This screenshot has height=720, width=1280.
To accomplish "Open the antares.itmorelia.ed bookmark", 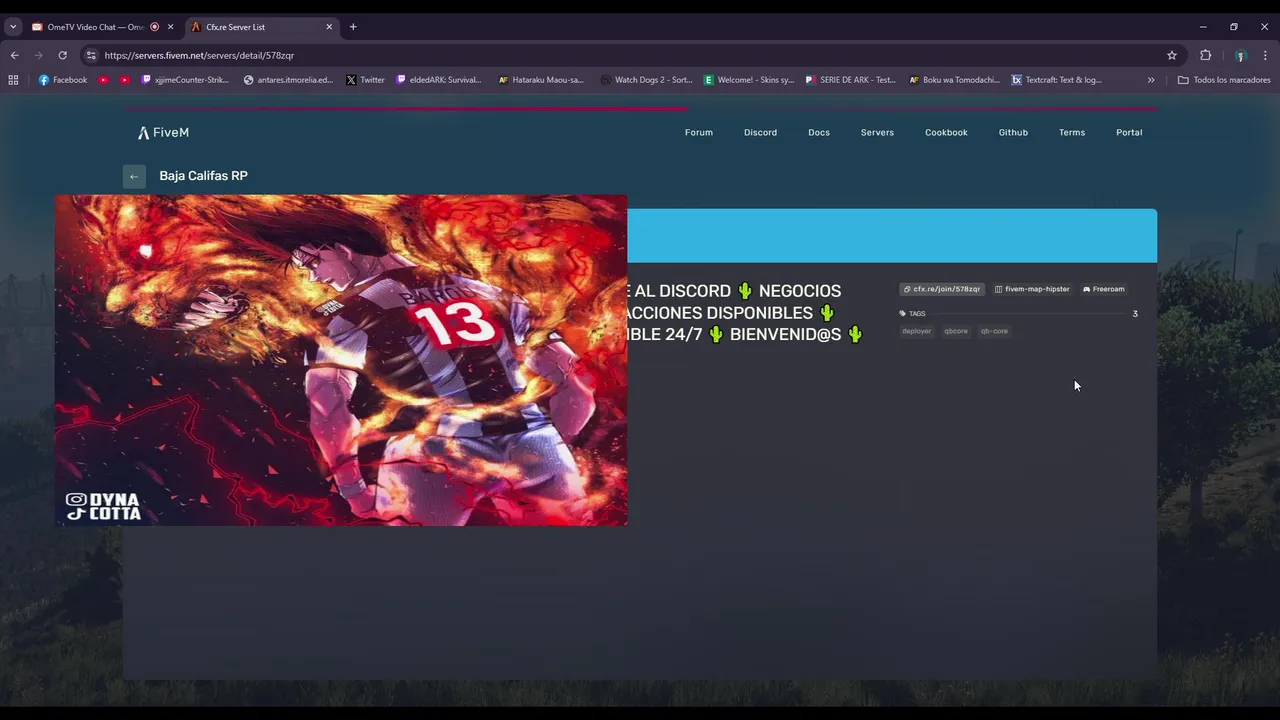I will 288,80.
